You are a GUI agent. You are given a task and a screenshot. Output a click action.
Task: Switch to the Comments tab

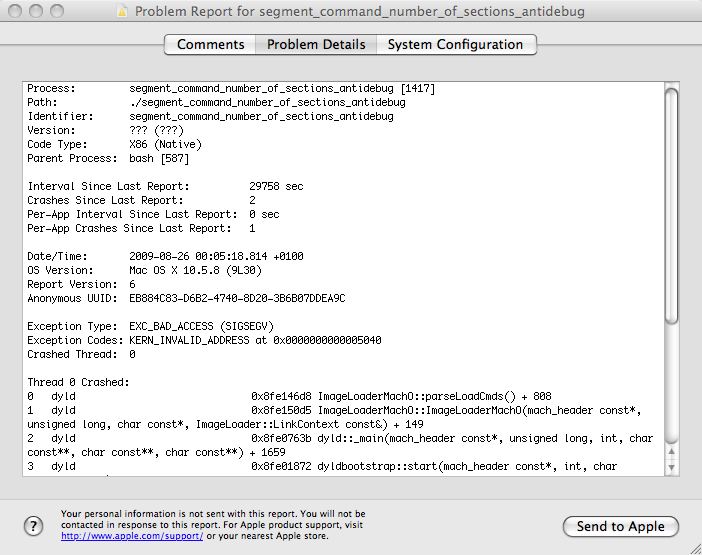click(x=210, y=45)
